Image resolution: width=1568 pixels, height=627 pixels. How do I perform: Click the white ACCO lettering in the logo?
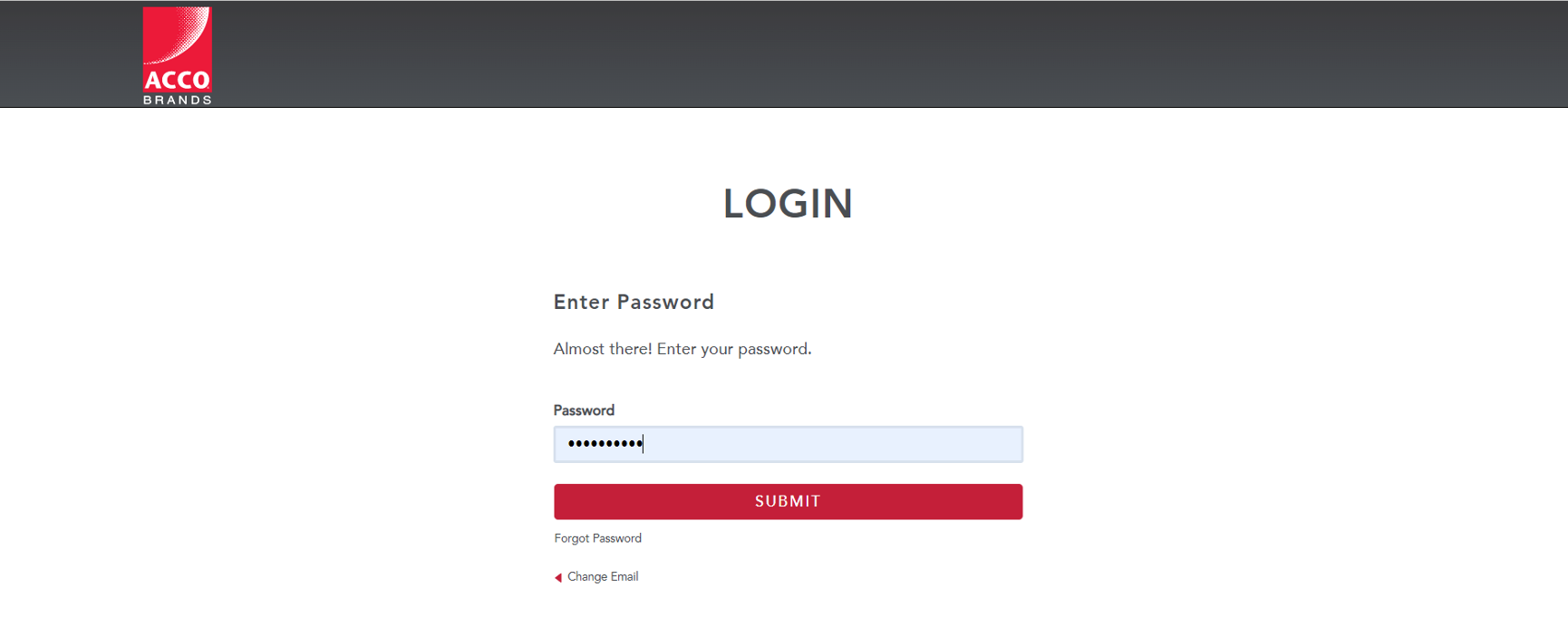tap(177, 80)
